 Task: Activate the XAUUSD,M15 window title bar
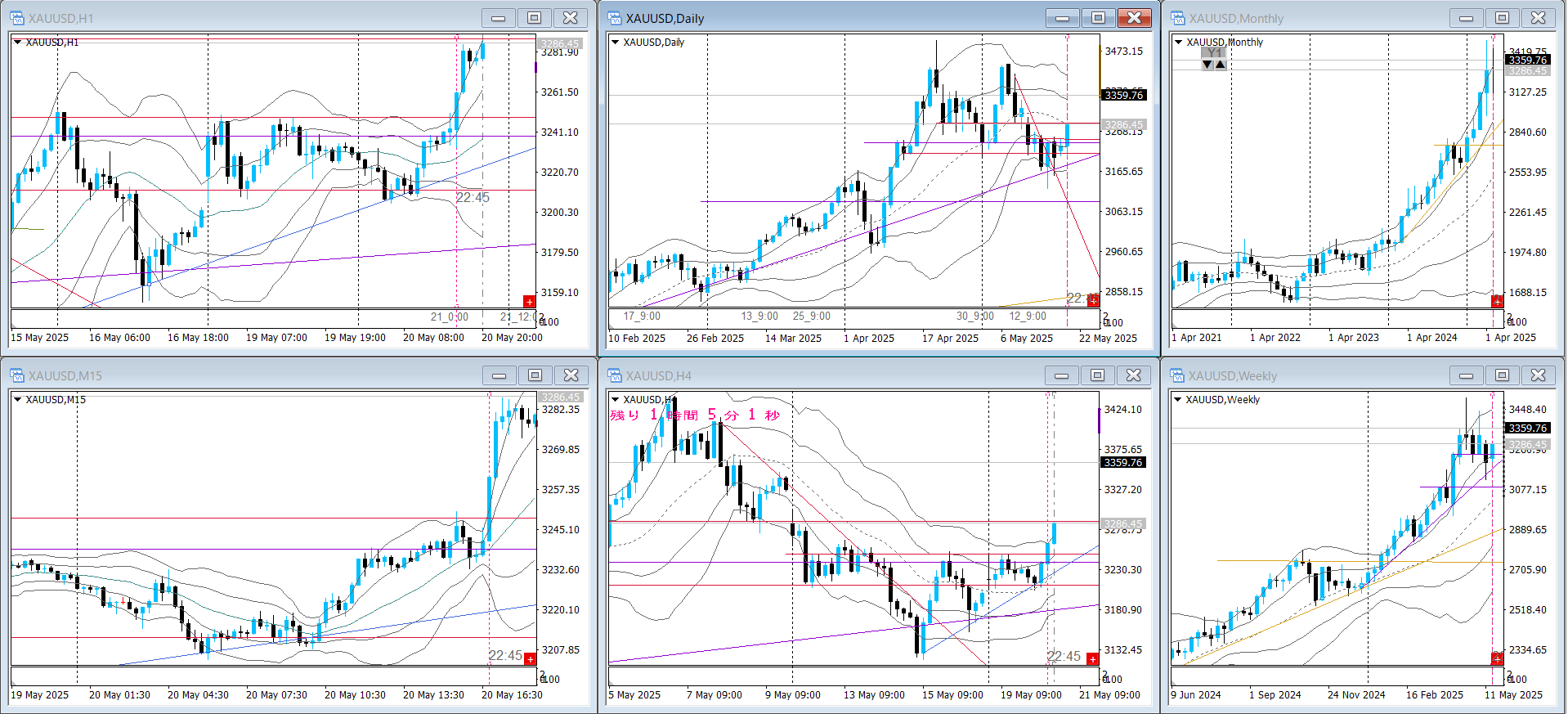click(x=245, y=375)
